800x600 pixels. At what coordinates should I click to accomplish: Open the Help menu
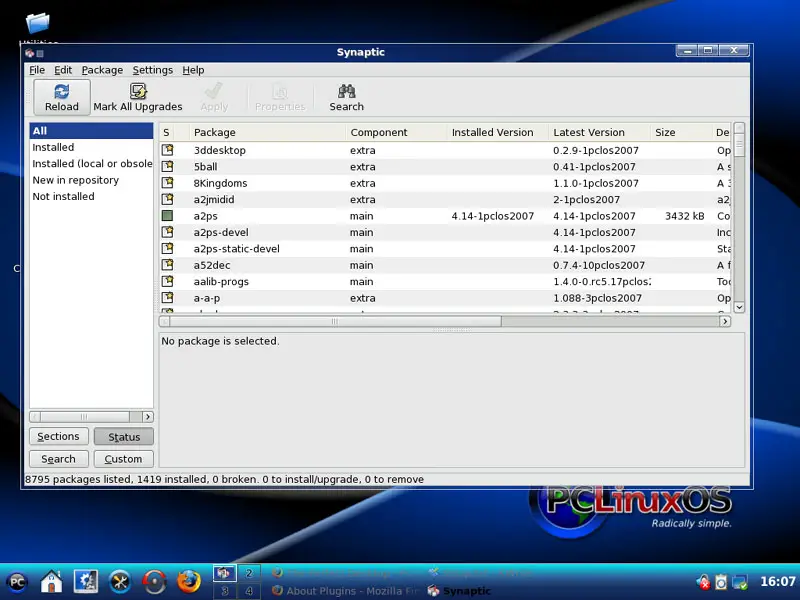point(193,70)
